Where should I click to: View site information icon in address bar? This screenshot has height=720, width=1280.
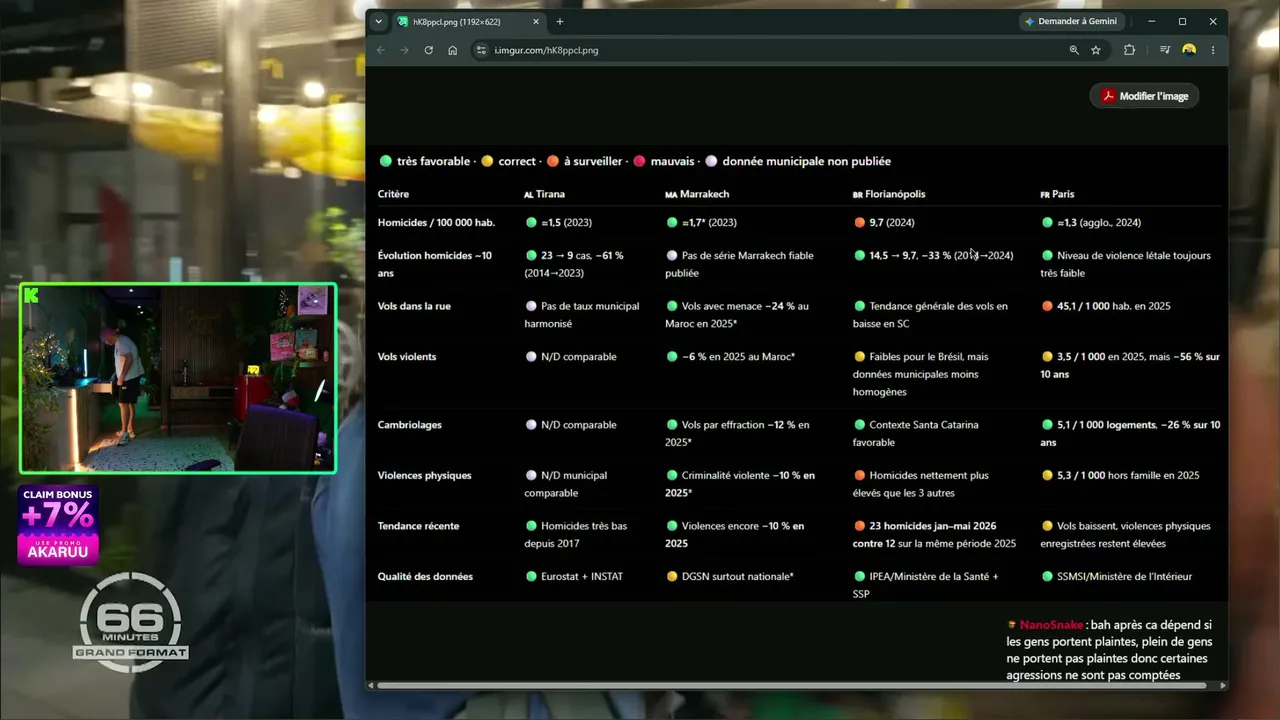pyautogui.click(x=481, y=50)
